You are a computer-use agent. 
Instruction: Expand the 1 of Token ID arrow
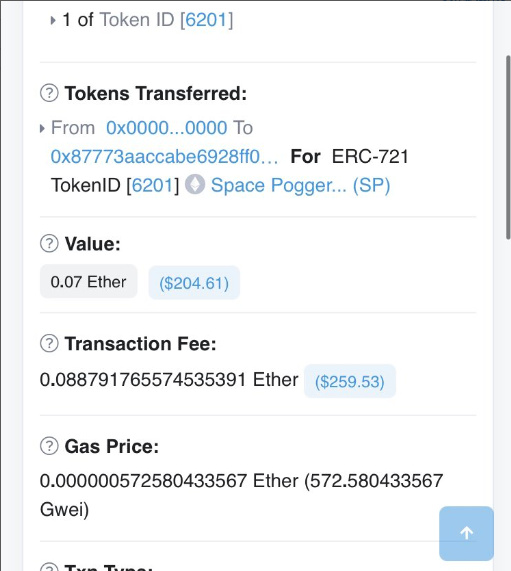(x=53, y=20)
